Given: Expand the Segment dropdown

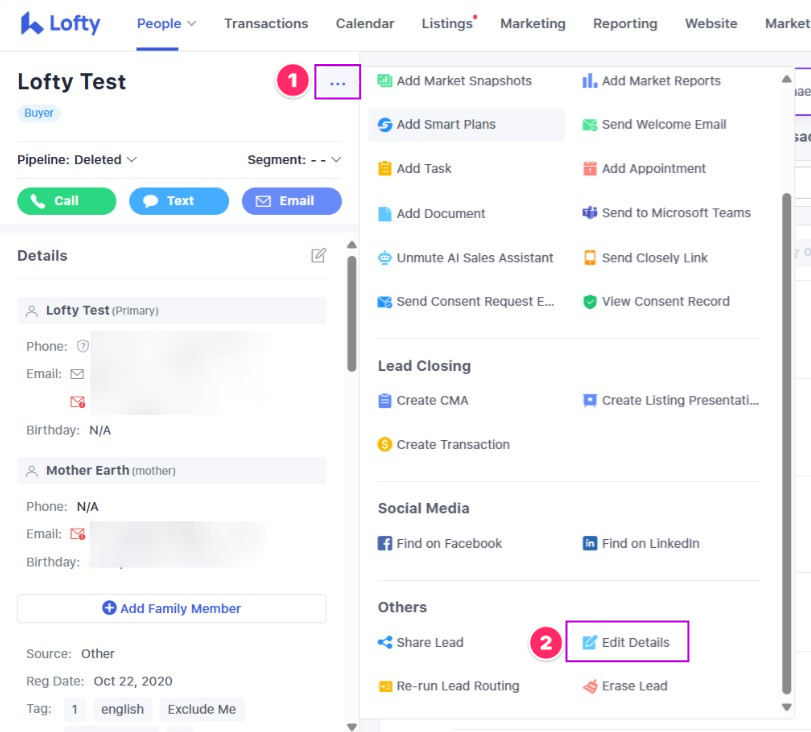Looking at the screenshot, I should [294, 160].
